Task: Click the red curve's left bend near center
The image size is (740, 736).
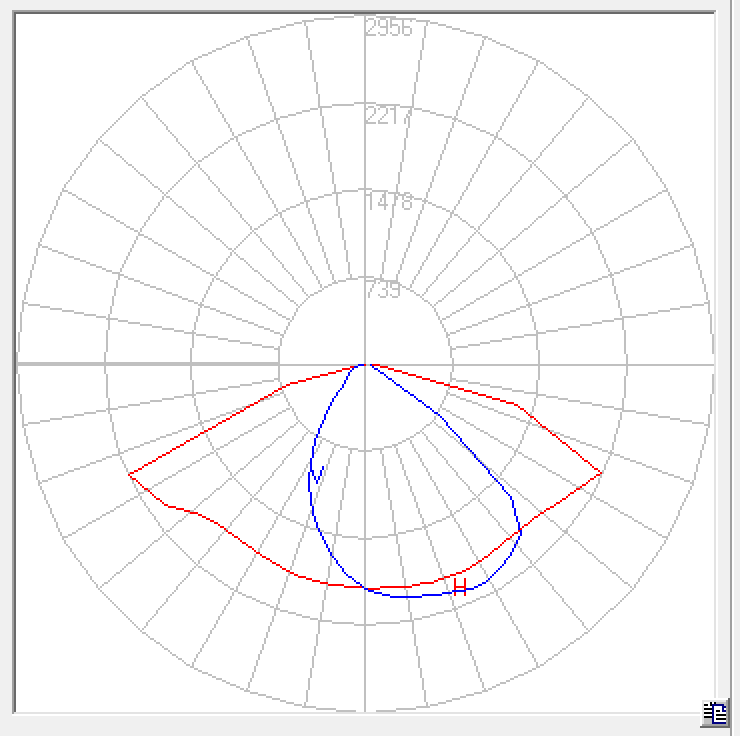Action: [290, 384]
